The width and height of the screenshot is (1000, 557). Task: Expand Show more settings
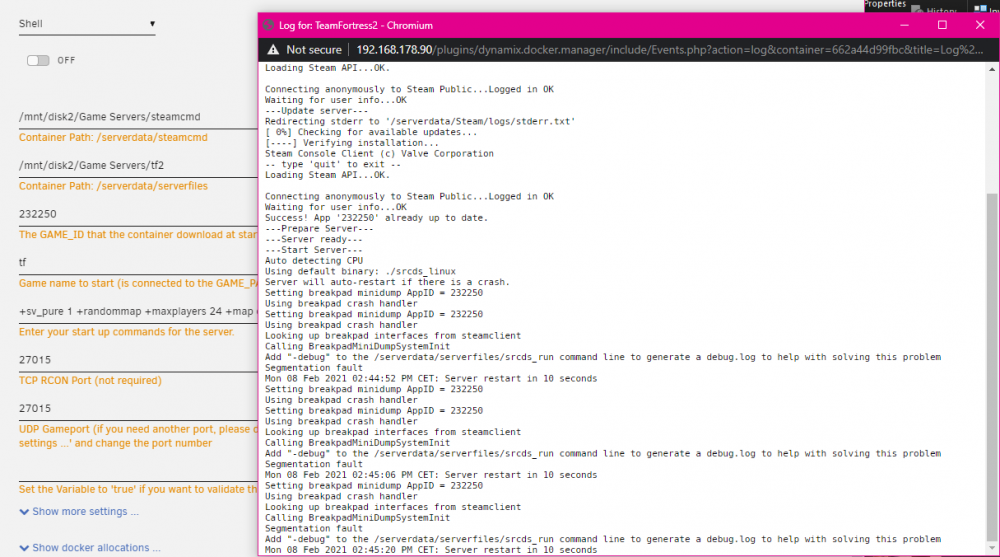[x=79, y=512]
